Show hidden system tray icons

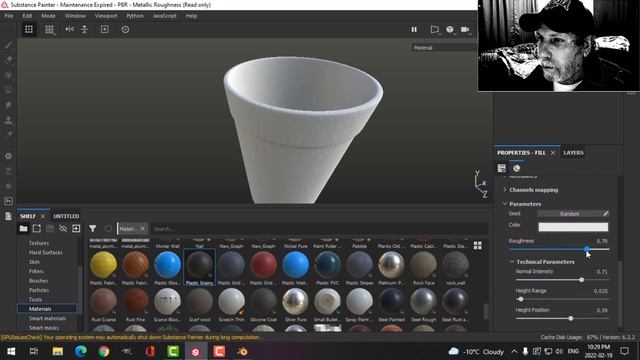coord(514,351)
